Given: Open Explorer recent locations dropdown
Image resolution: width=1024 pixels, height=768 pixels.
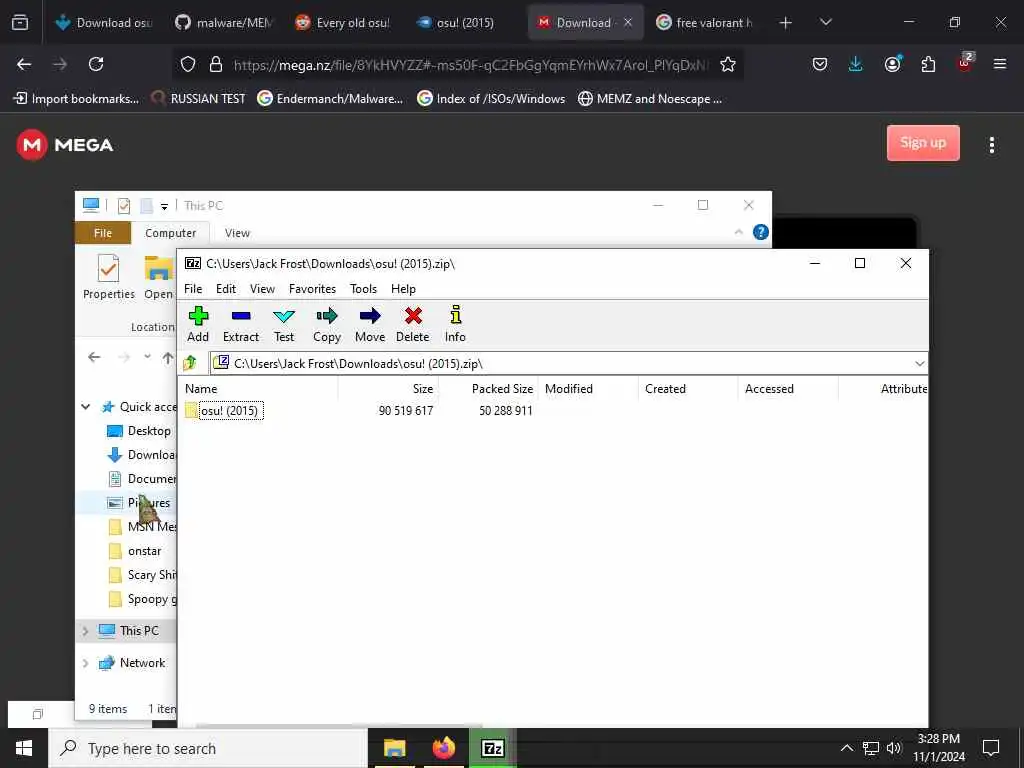Looking at the screenshot, I should point(148,357).
